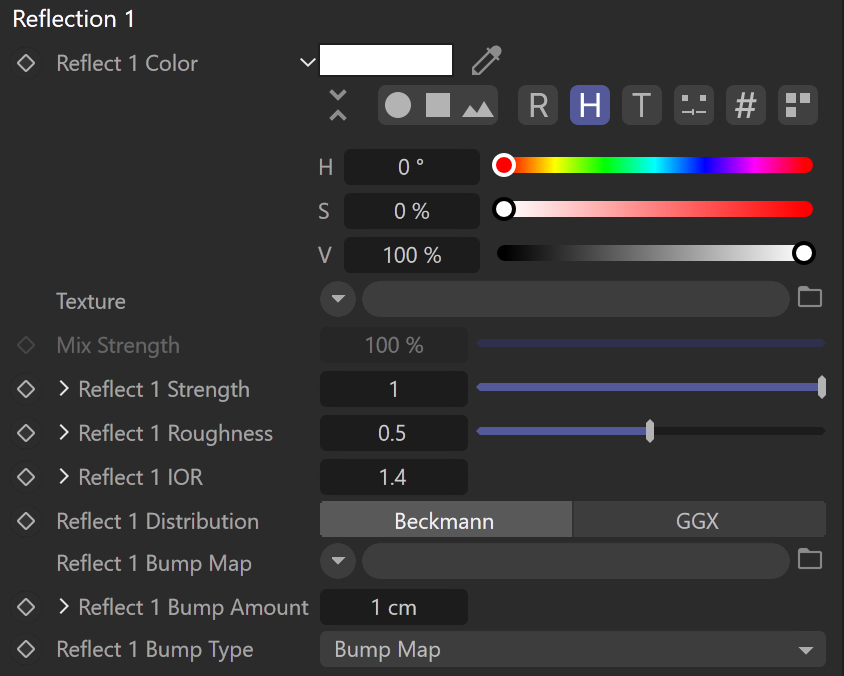Open color from picture mode icon
The height and width of the screenshot is (676, 844).
(478, 108)
